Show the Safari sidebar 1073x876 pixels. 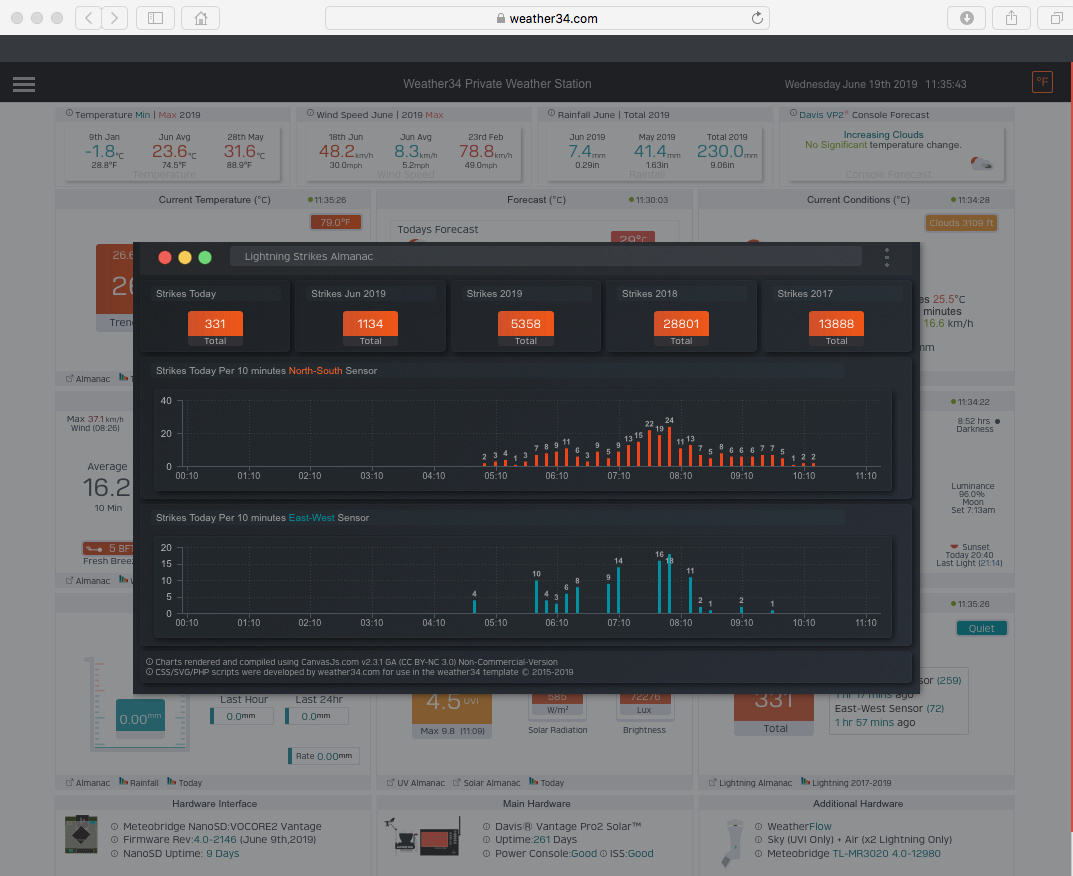point(155,18)
